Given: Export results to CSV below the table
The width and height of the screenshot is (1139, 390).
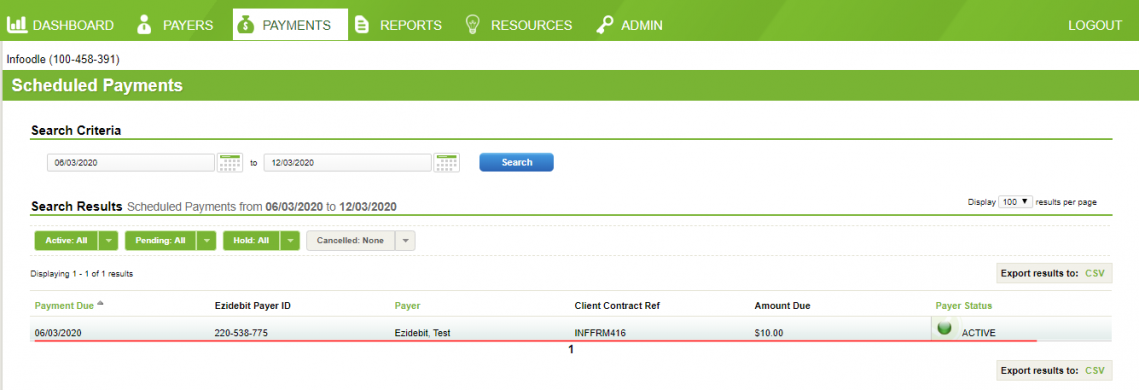Looking at the screenshot, I should [1094, 370].
